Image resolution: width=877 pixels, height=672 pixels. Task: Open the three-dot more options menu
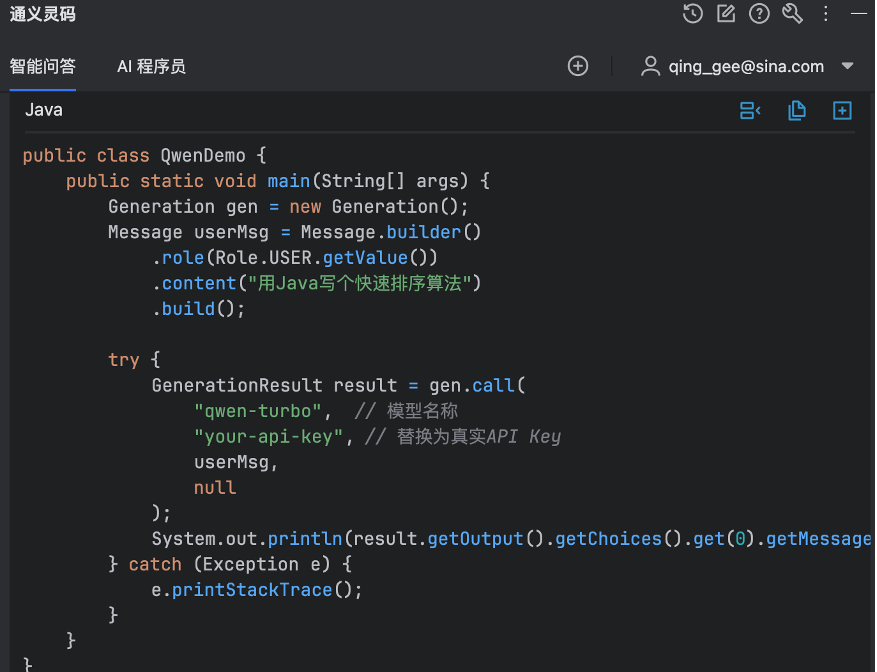[826, 13]
